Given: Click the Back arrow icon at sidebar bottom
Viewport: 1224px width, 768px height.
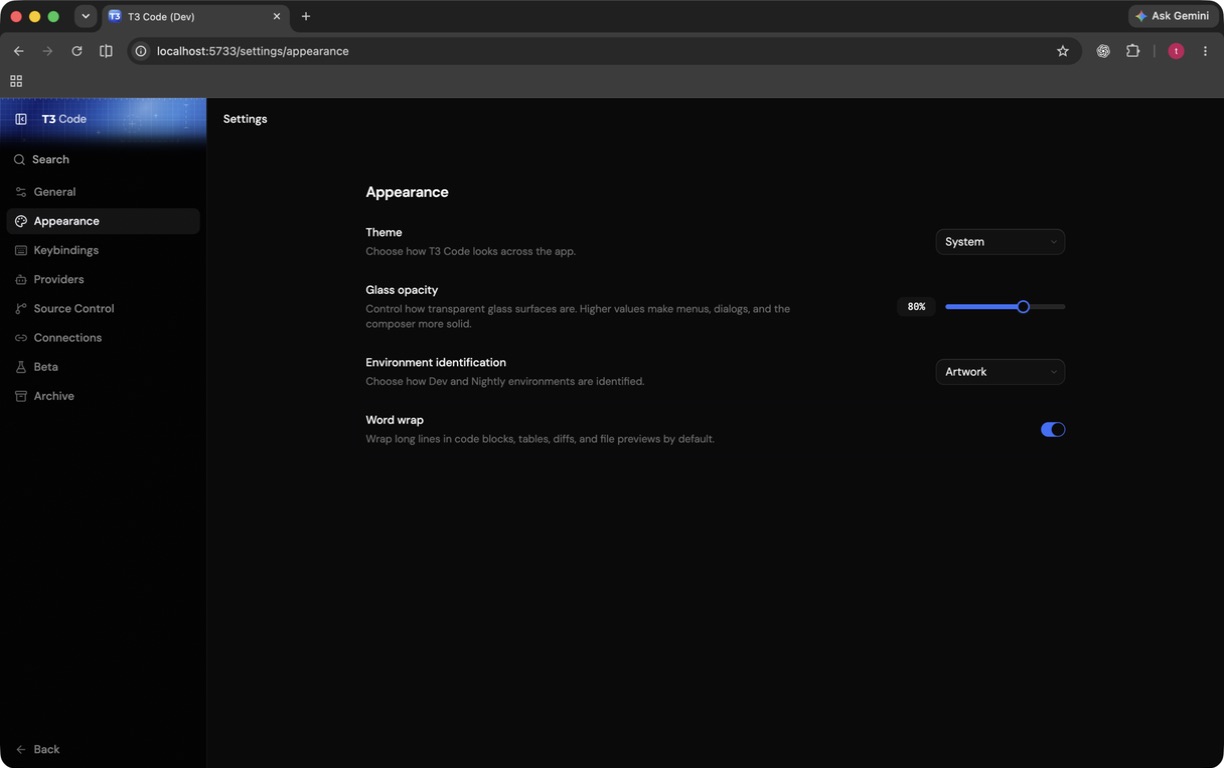Looking at the screenshot, I should click(x=21, y=749).
